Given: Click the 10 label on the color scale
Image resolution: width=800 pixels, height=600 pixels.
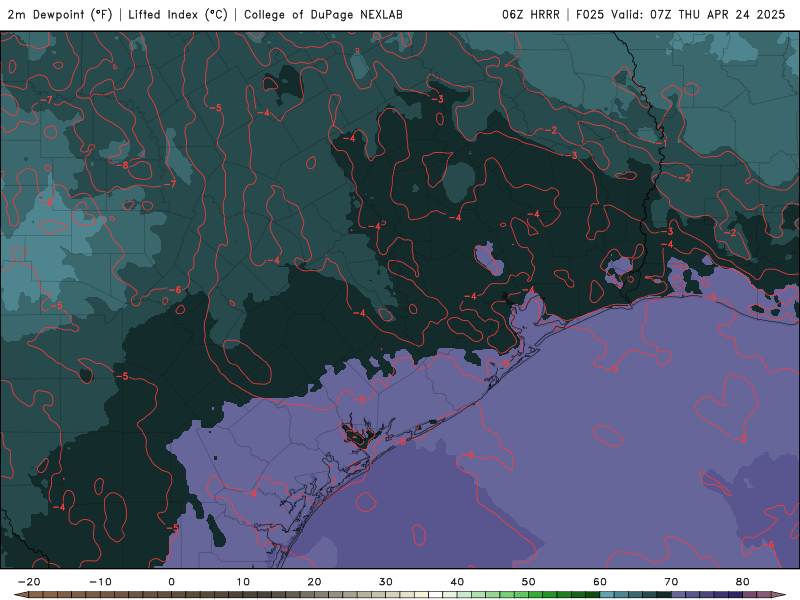Looking at the screenshot, I should coord(243,582).
